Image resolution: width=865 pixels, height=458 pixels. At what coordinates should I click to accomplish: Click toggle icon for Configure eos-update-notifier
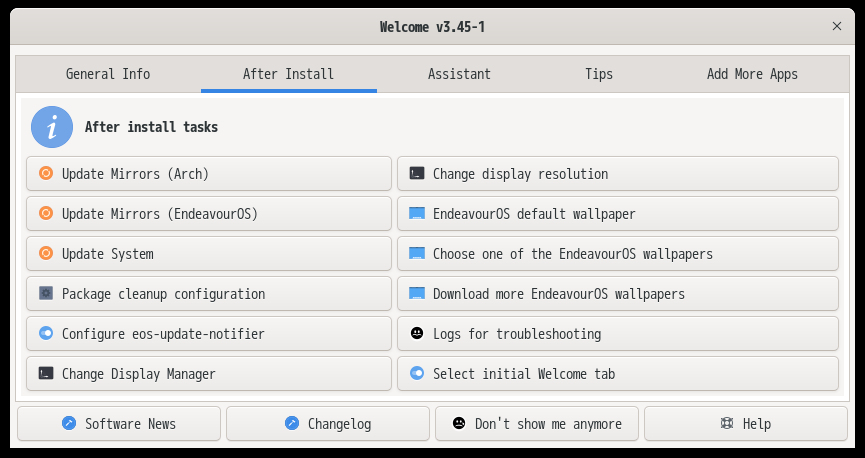[x=46, y=333]
